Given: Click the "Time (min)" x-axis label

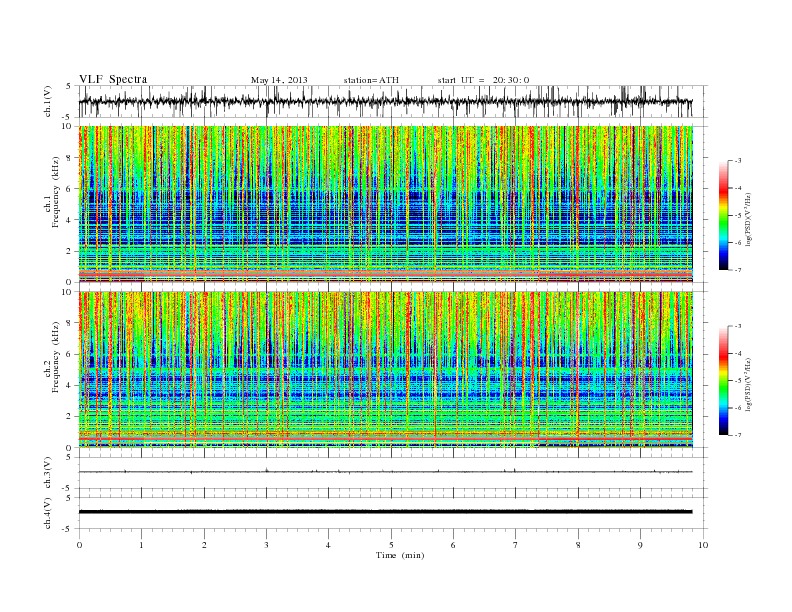Looking at the screenshot, I should tap(400, 555).
